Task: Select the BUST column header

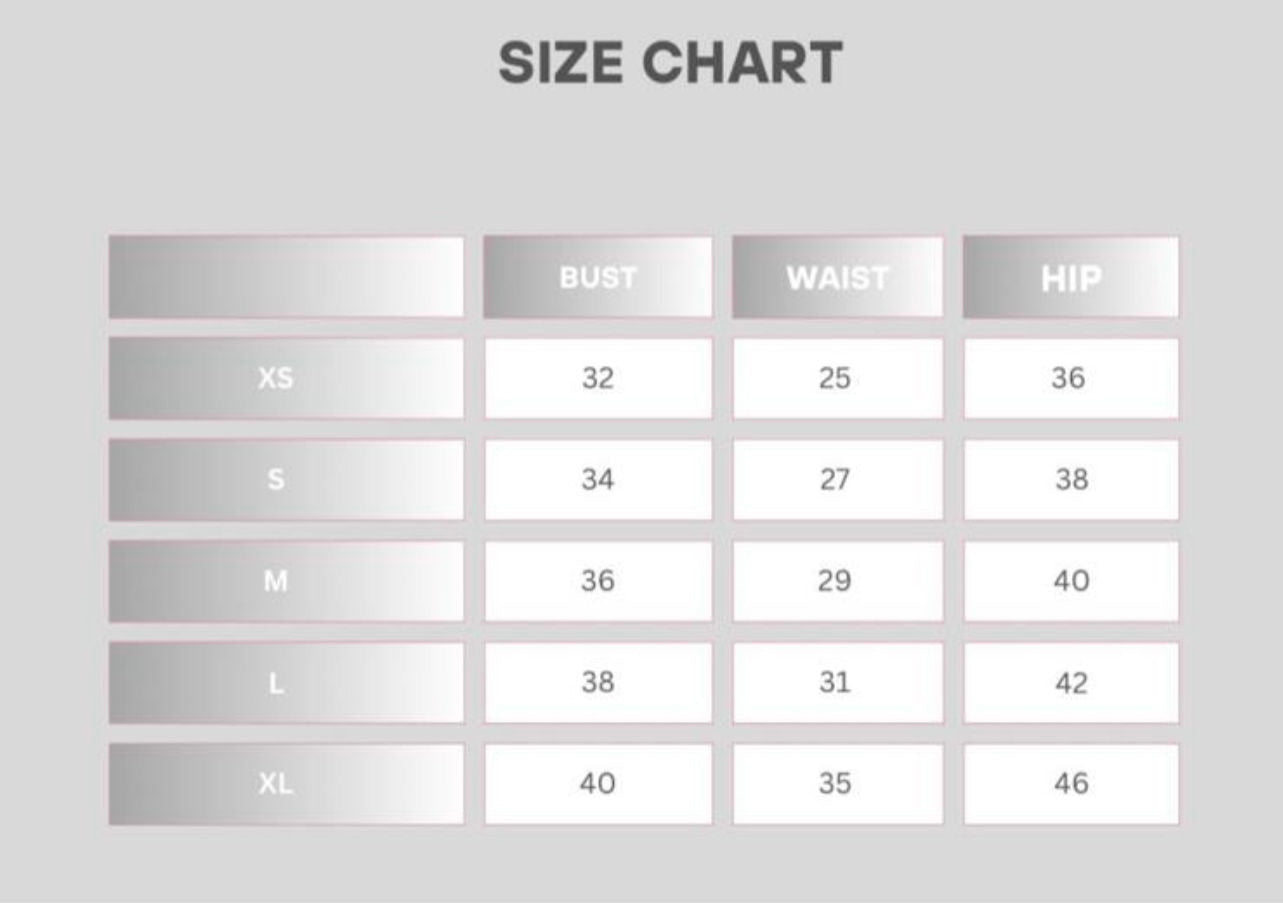Action: pyautogui.click(x=597, y=278)
